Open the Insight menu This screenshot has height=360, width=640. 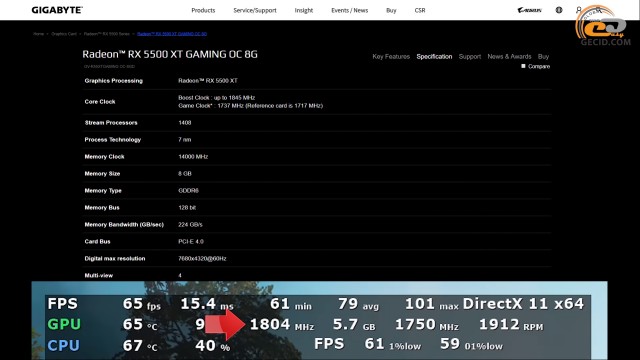304,10
